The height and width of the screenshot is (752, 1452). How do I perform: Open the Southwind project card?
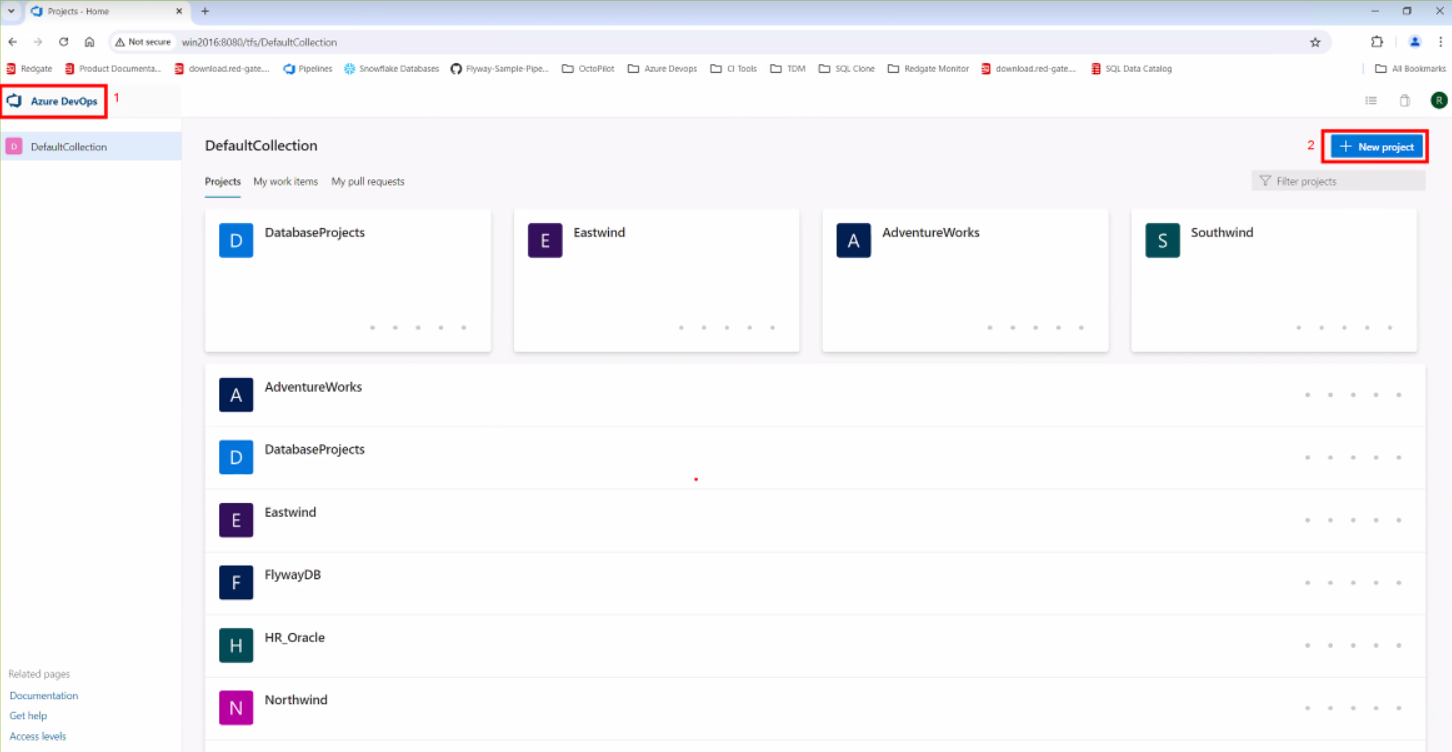[1273, 280]
